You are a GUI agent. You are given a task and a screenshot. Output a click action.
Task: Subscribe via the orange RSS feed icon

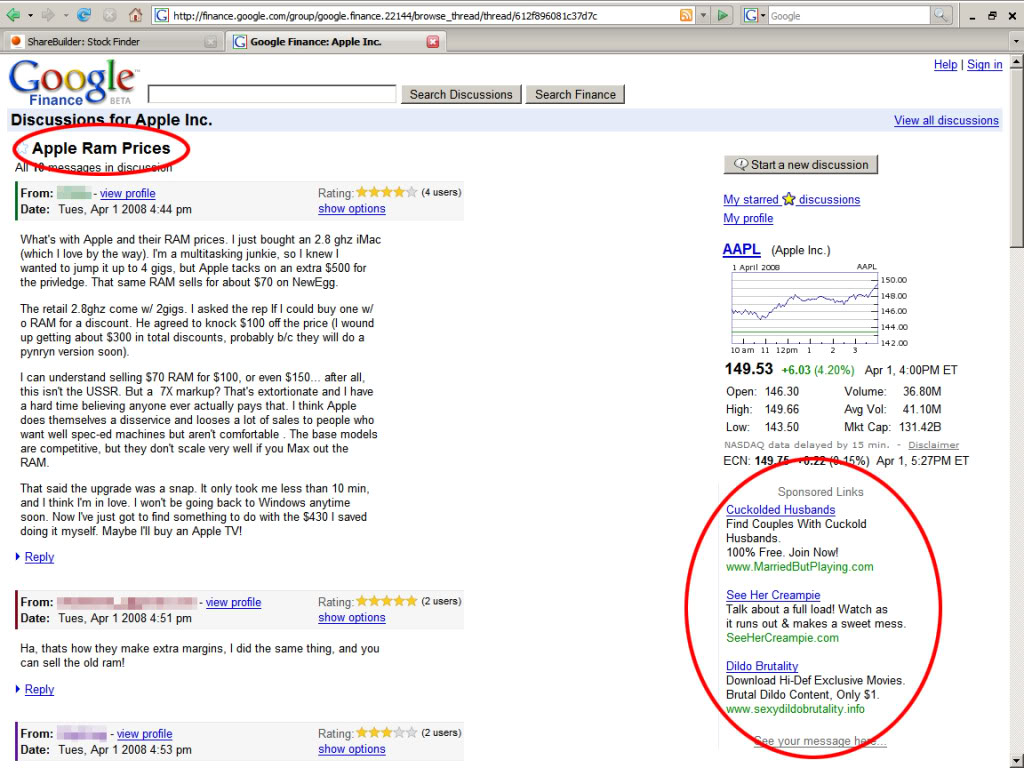point(686,15)
